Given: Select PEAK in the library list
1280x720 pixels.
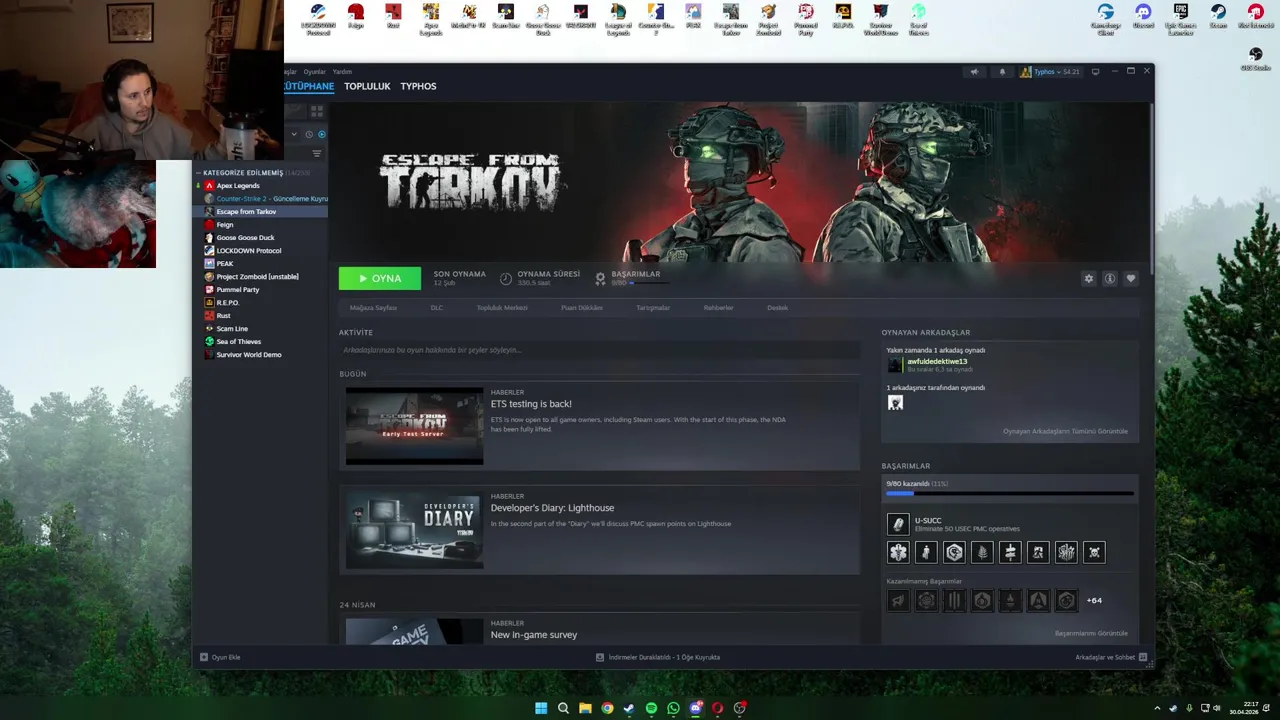Looking at the screenshot, I should (225, 264).
